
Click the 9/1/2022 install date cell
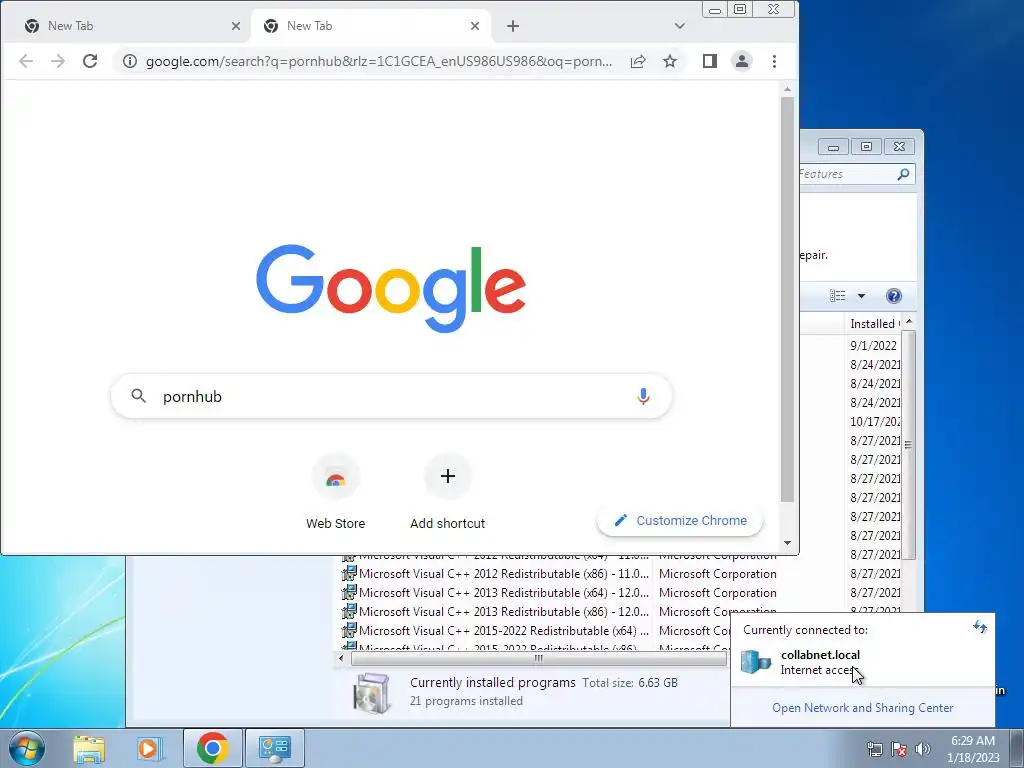click(873, 345)
